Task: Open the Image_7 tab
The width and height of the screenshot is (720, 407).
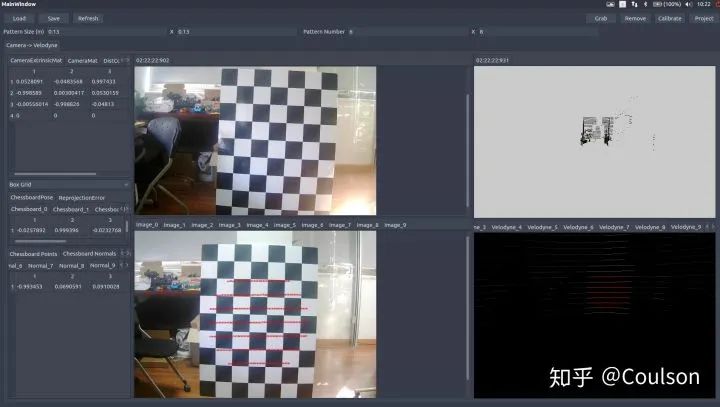Action: (340, 225)
